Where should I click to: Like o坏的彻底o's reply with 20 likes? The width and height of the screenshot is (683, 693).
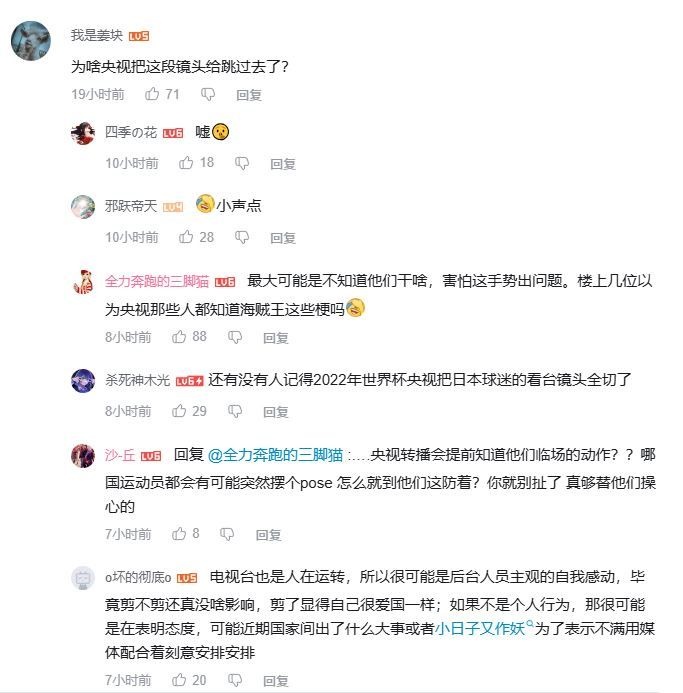[179, 680]
